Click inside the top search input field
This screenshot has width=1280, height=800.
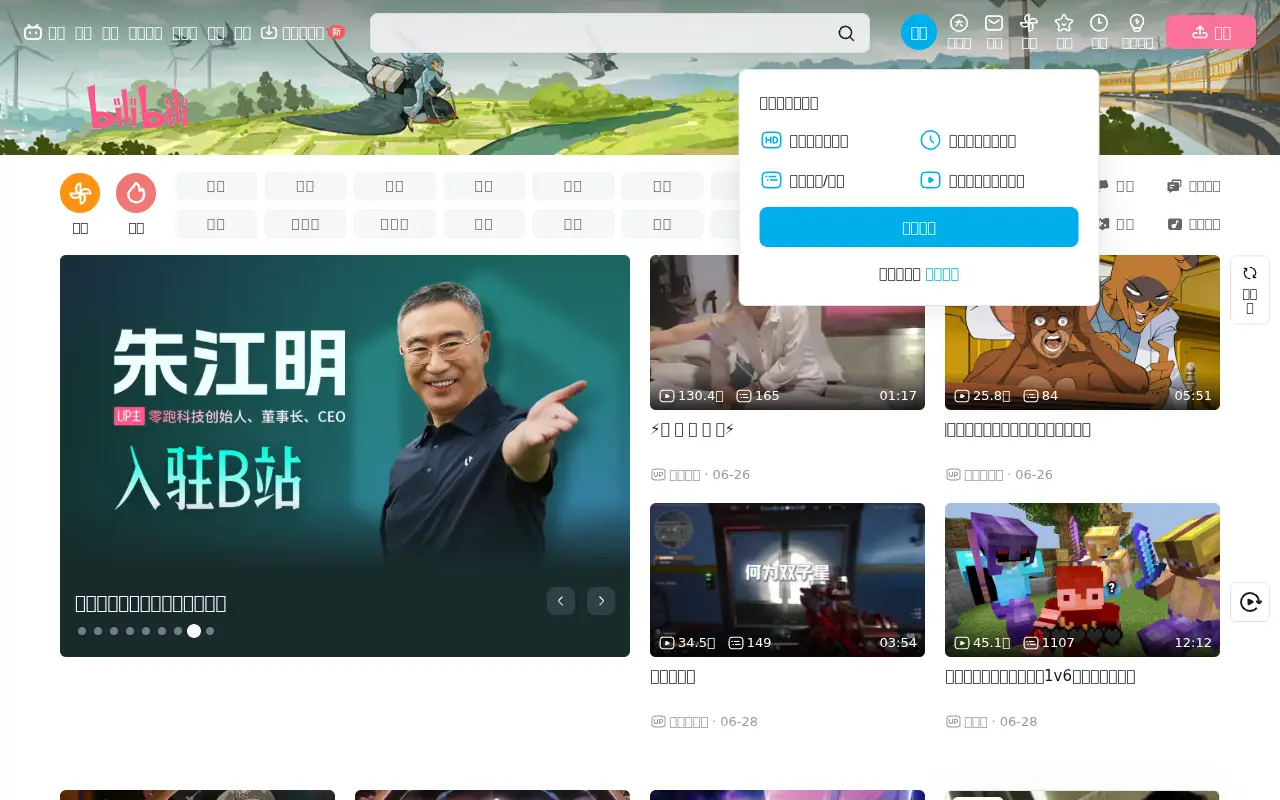[x=603, y=33]
